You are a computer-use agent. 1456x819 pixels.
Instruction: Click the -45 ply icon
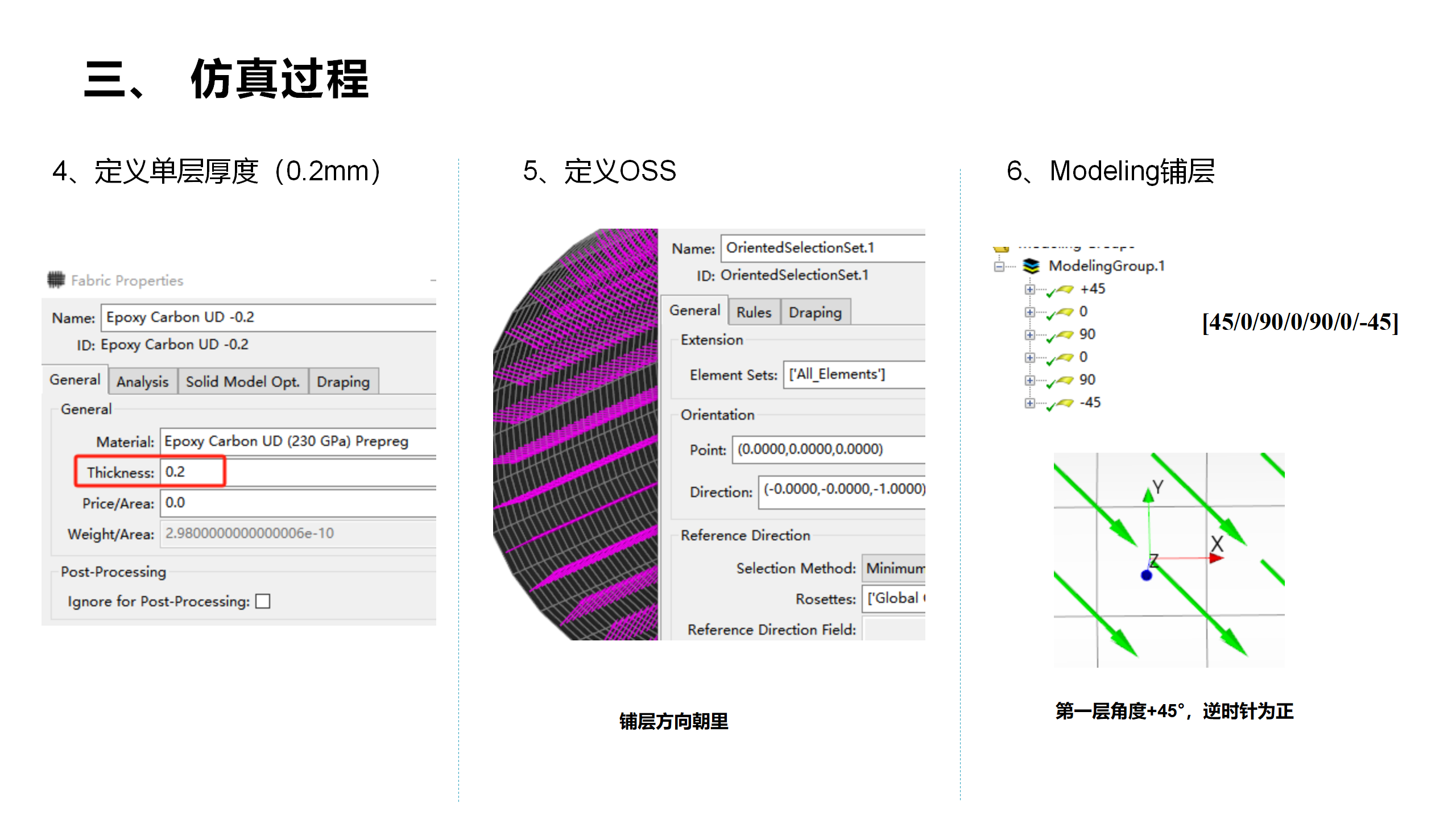(x=1060, y=404)
